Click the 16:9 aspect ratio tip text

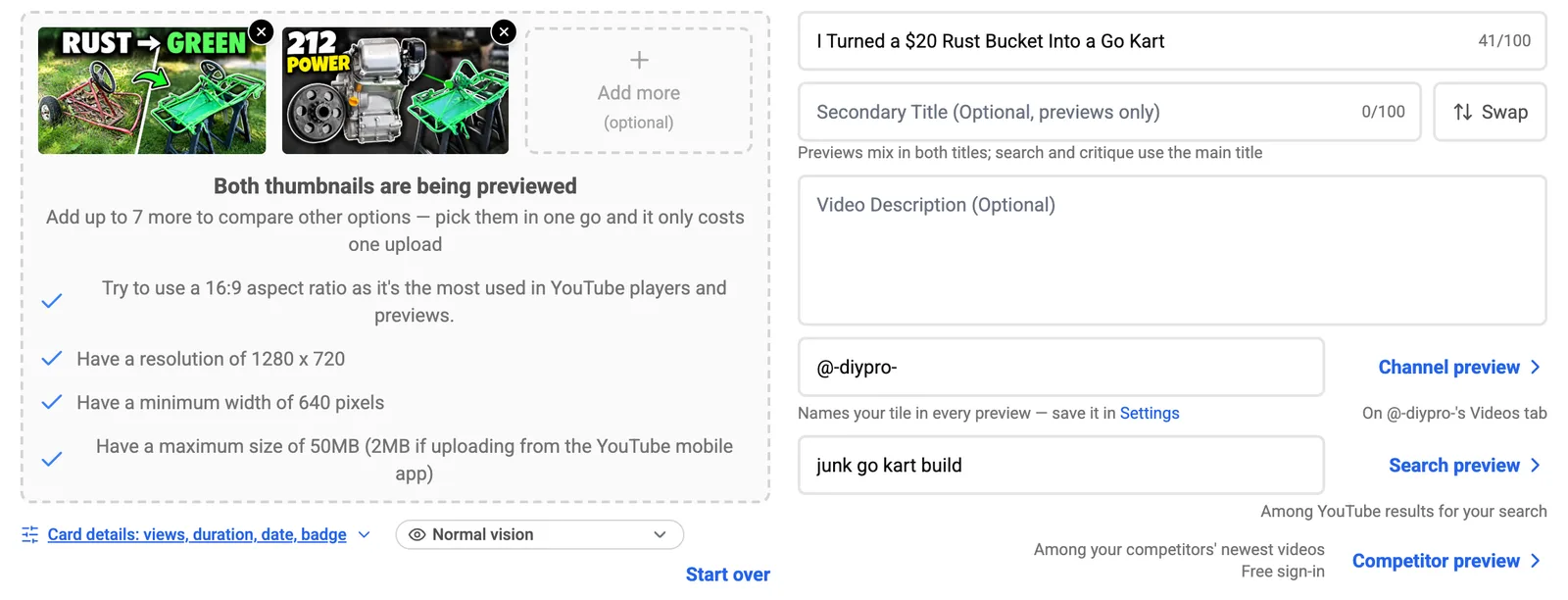point(414,301)
